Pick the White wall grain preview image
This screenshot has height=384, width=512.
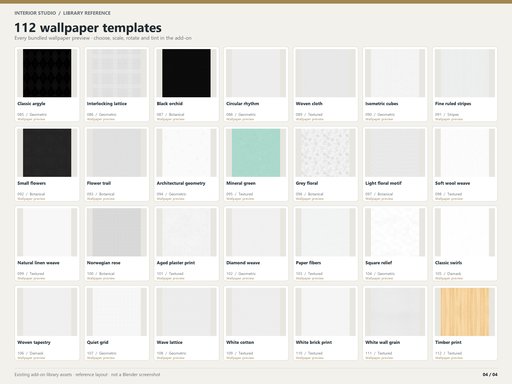pos(395,312)
